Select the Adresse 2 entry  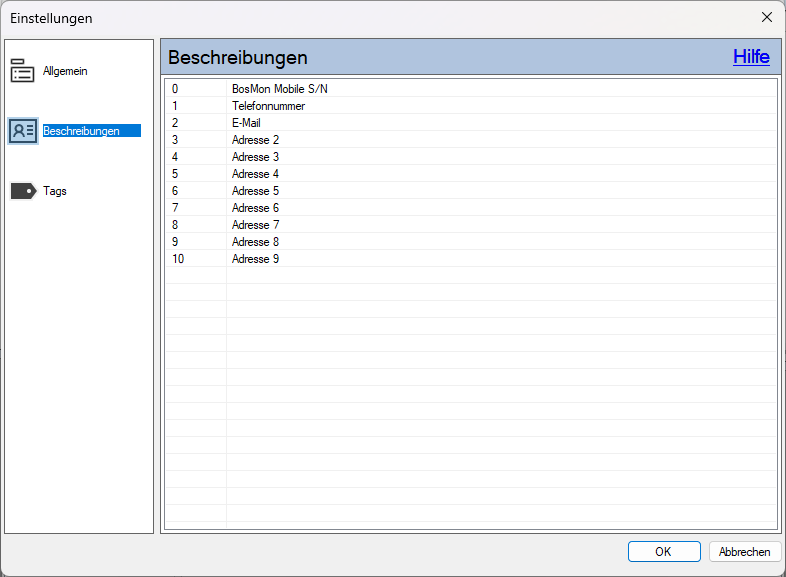pos(471,140)
